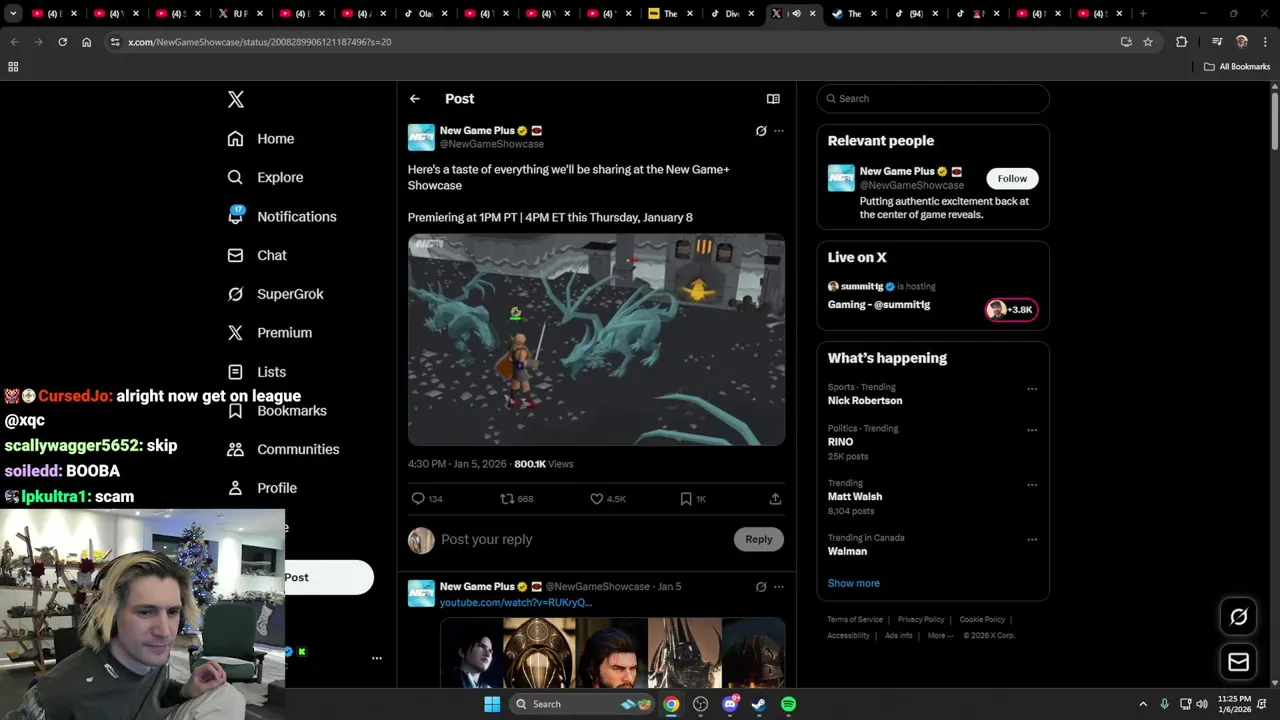This screenshot has height=720, width=1280.
Task: Open New Game Plus avatar on main post
Action: 421,137
